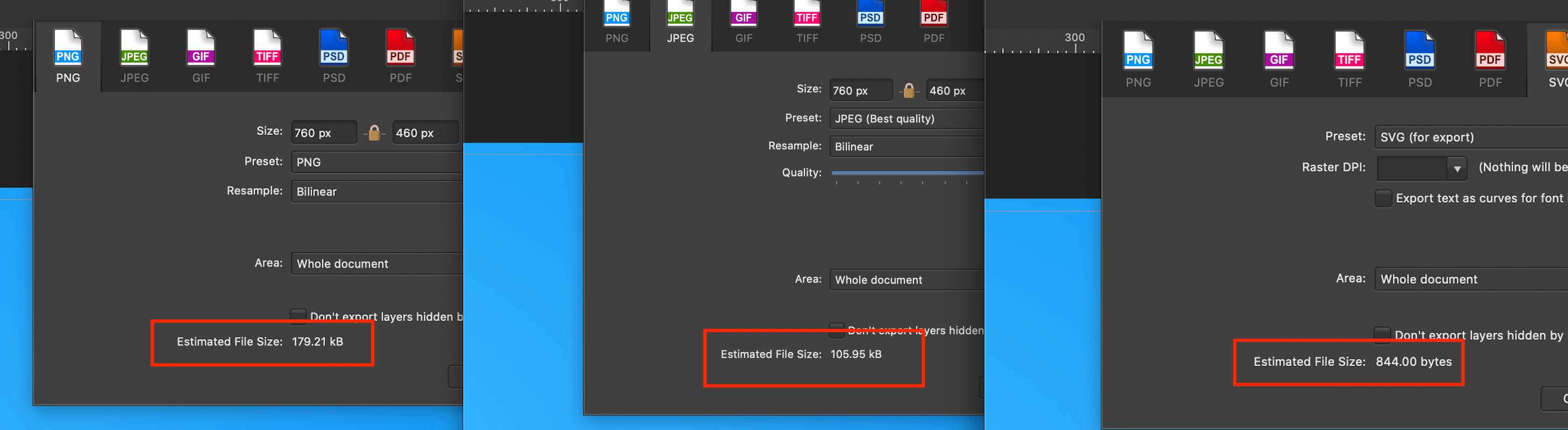Screen dimensions: 1568x430
Task: Click the 179.21 kB estimated size value
Action: pos(317,342)
